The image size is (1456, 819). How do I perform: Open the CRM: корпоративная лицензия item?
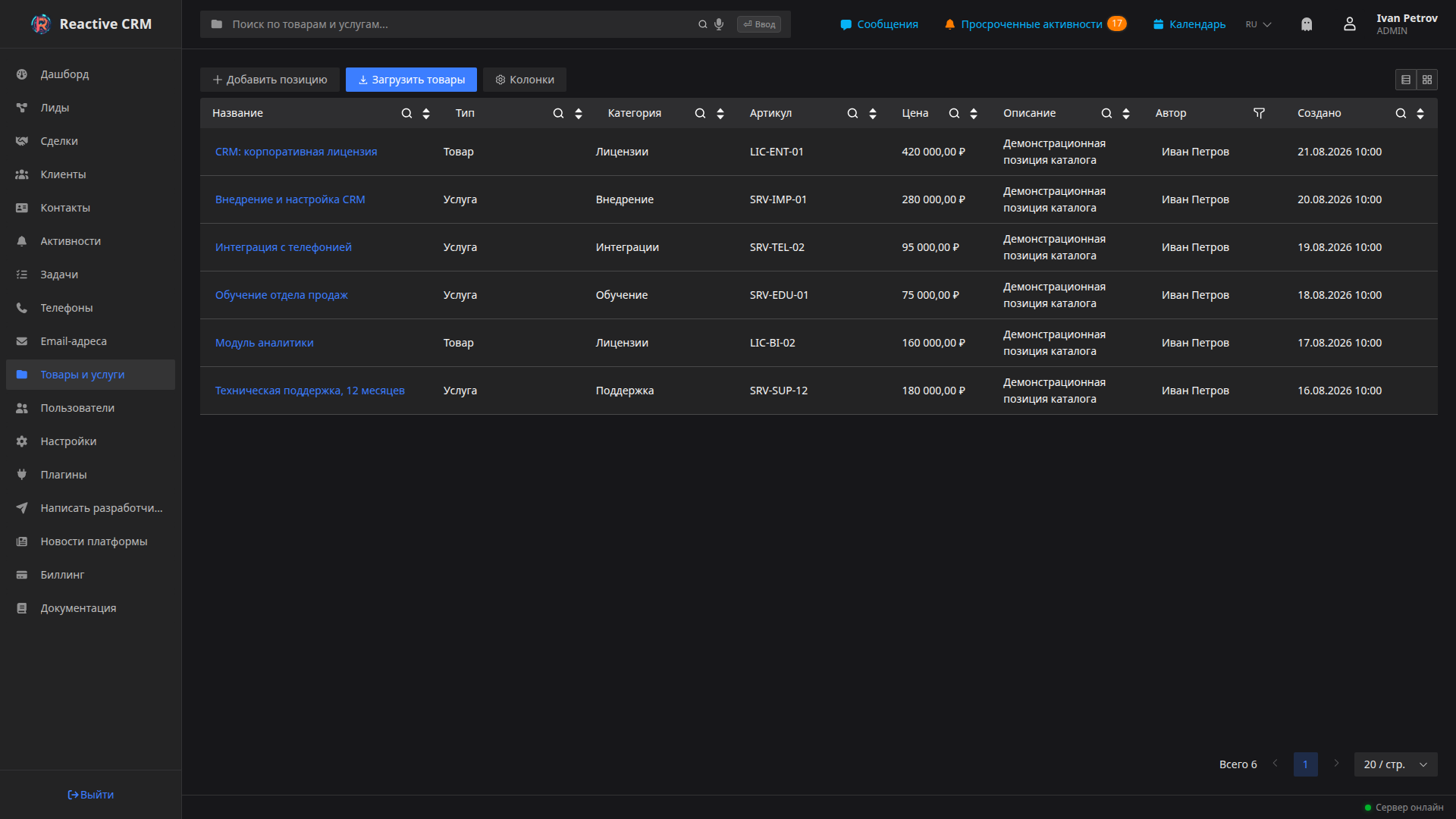(x=296, y=152)
